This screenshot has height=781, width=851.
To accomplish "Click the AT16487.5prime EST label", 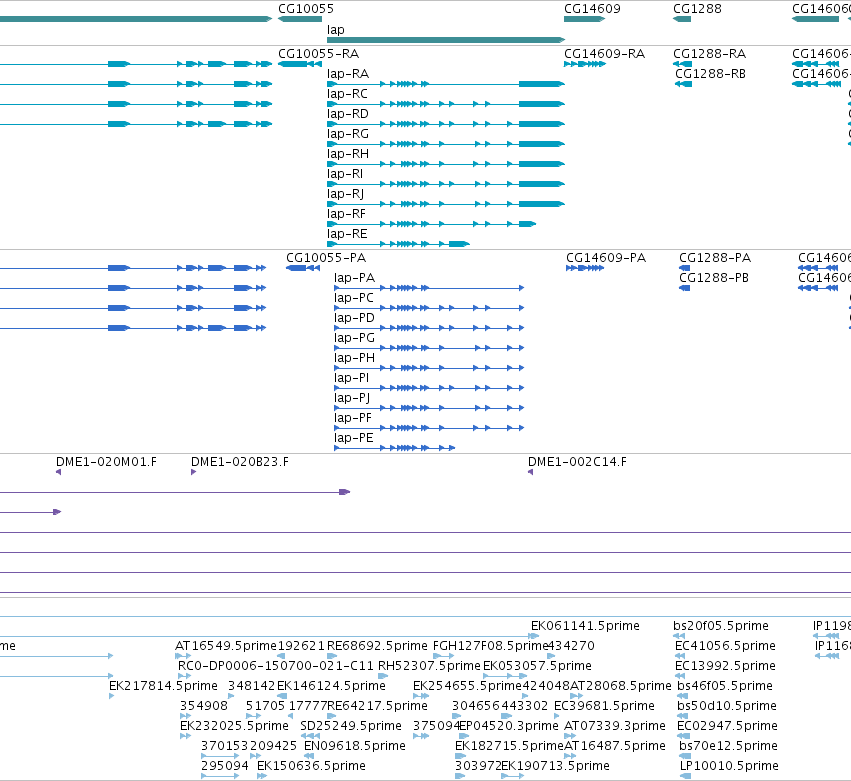I will coord(614,746).
